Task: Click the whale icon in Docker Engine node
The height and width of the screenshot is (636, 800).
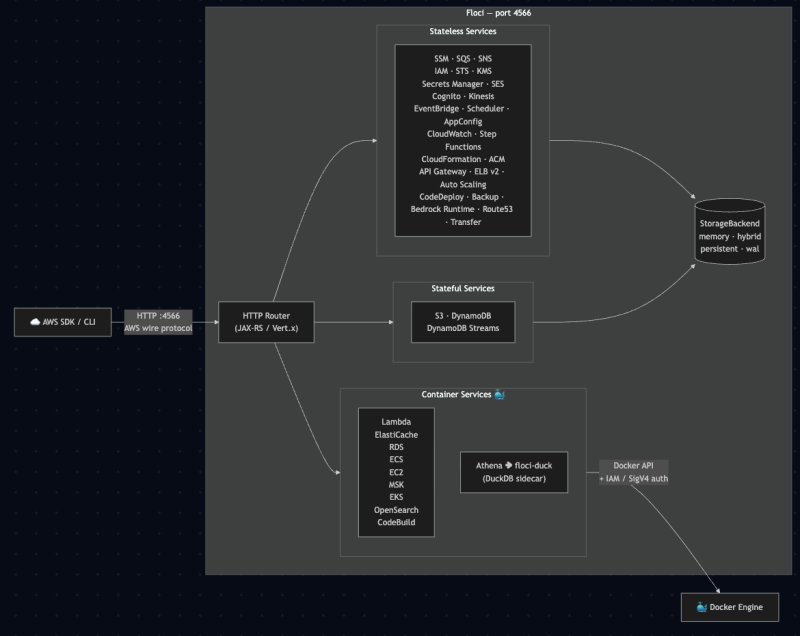Action: click(x=702, y=607)
